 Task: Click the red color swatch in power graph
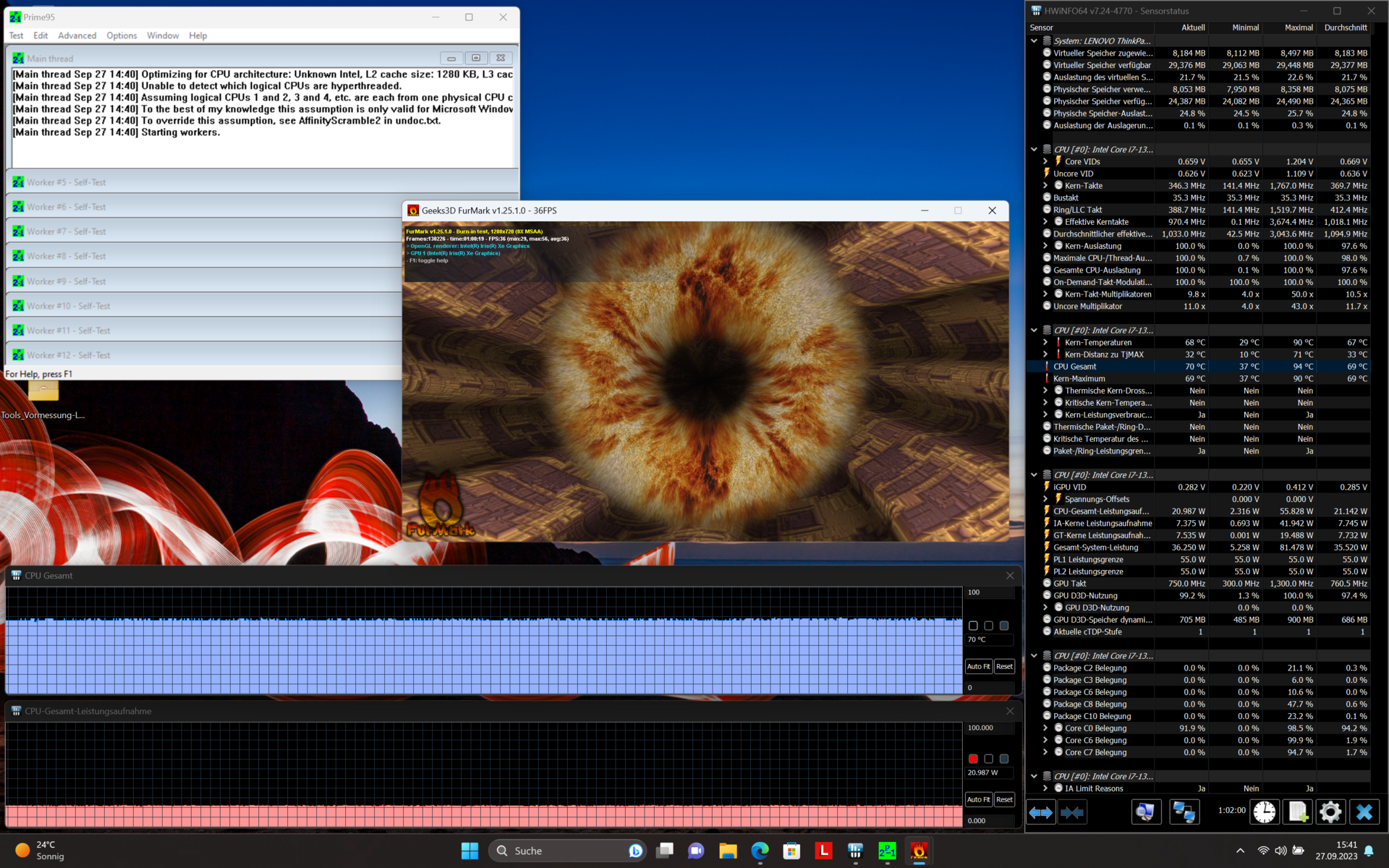(x=973, y=759)
